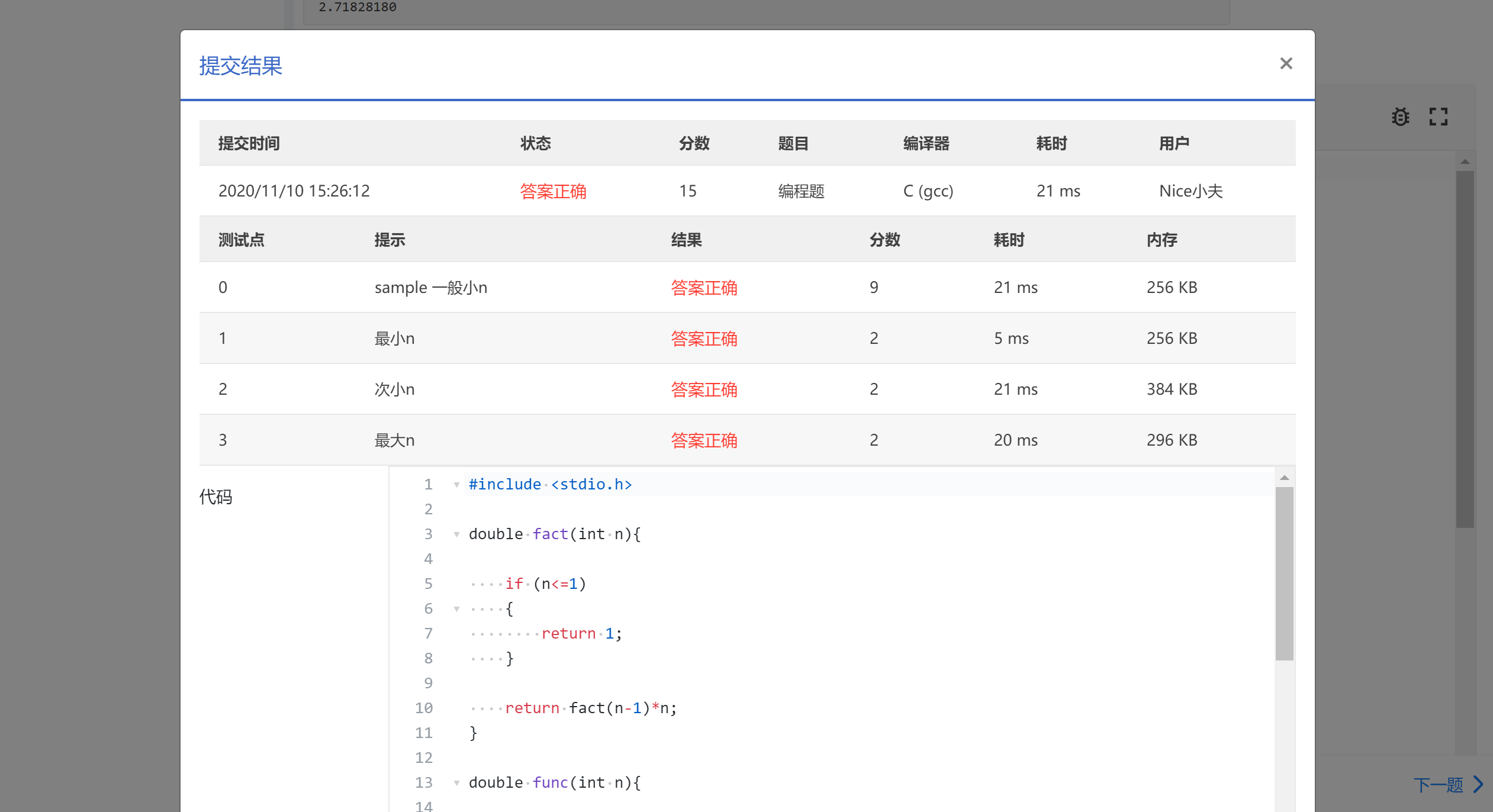Click the 答案正确 result for 最小n row
This screenshot has height=812, width=1493.
pyautogui.click(x=704, y=339)
